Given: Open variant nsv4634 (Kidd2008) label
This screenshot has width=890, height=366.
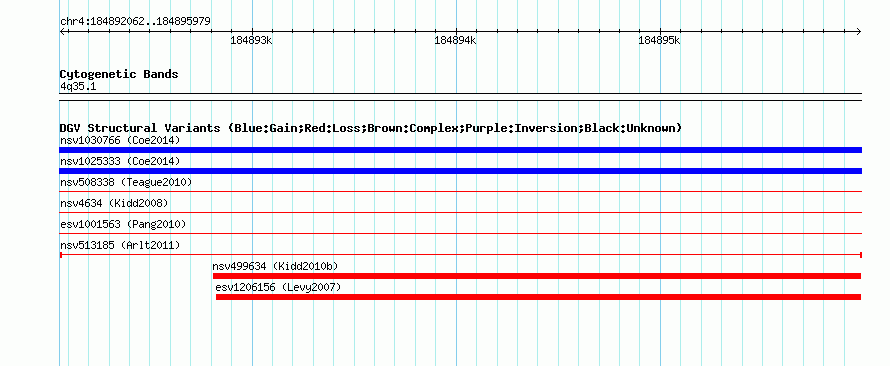Looking at the screenshot, I should pos(114,203).
